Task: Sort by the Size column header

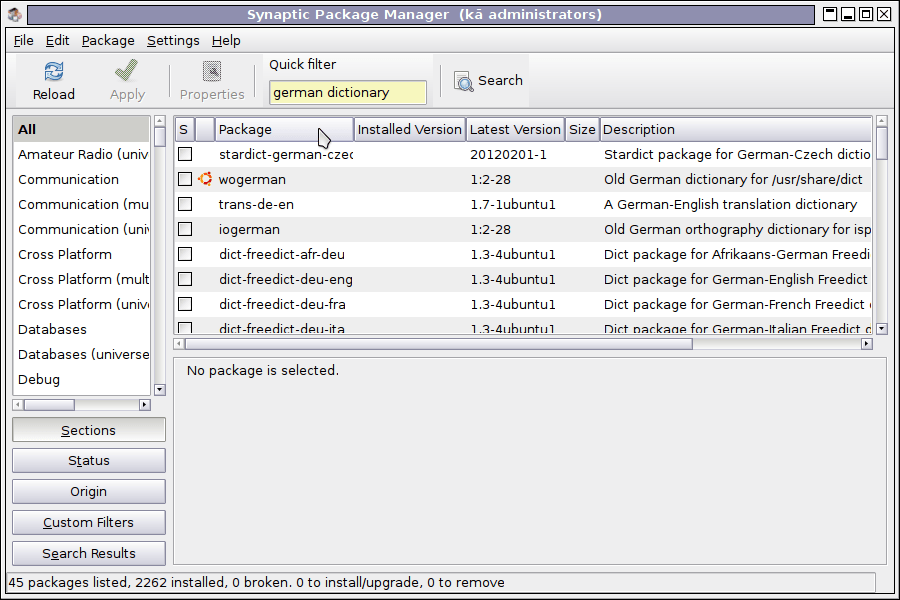Action: 582,129
